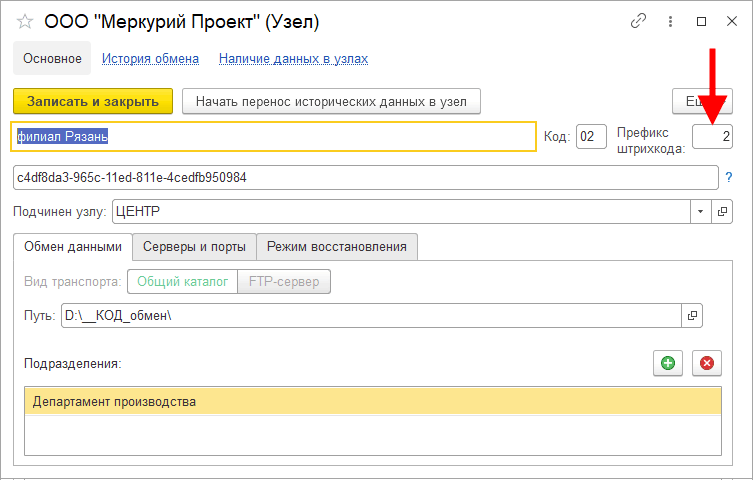Select the Департамент производства row

[x=372, y=402]
